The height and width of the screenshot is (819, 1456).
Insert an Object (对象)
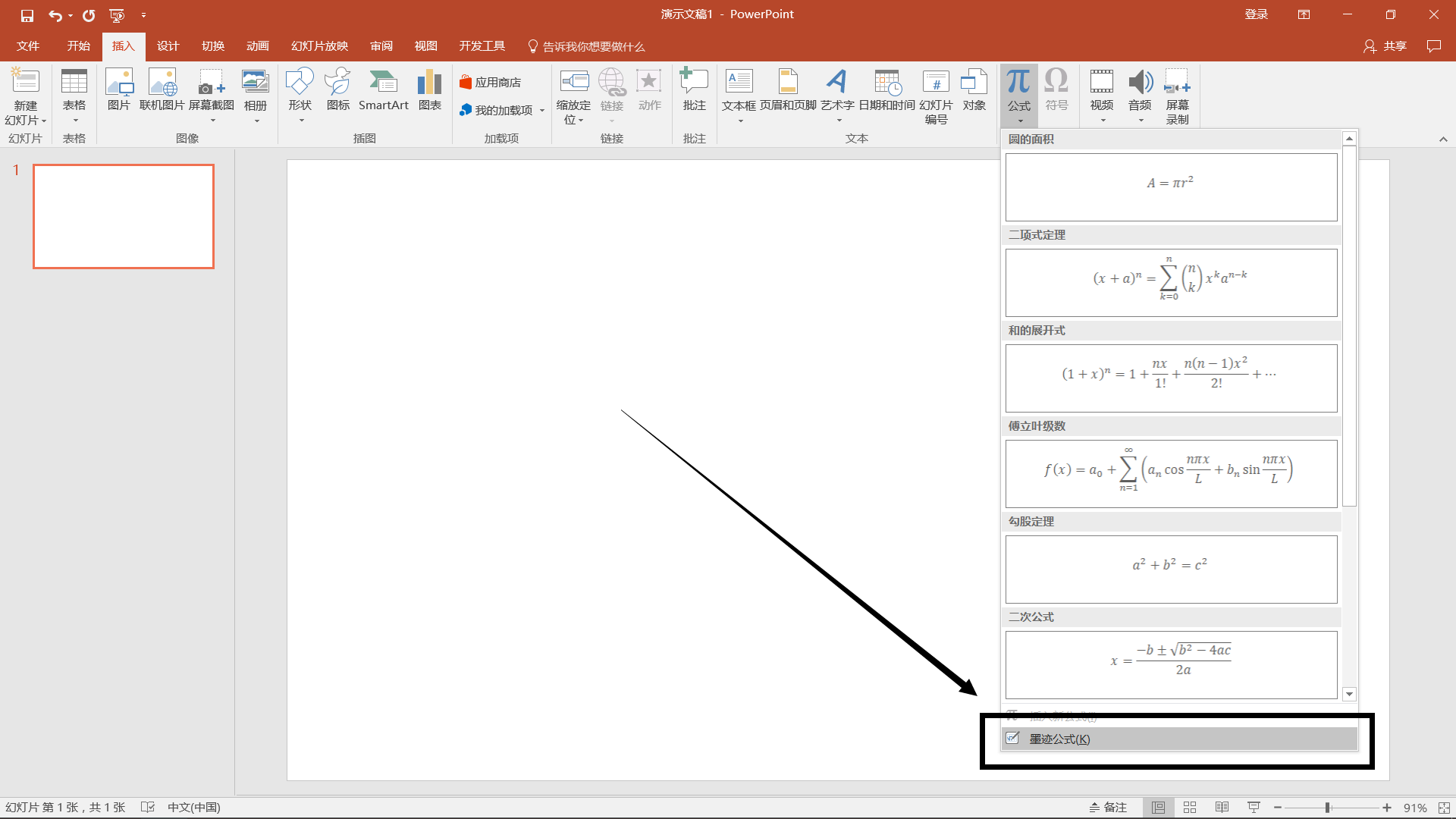point(974,91)
